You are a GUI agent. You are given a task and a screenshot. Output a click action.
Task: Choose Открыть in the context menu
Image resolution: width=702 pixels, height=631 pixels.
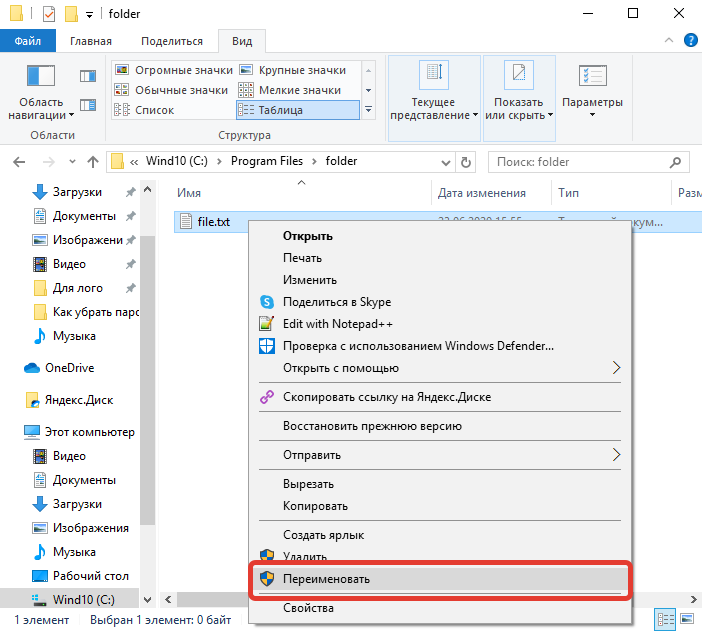tap(440, 236)
